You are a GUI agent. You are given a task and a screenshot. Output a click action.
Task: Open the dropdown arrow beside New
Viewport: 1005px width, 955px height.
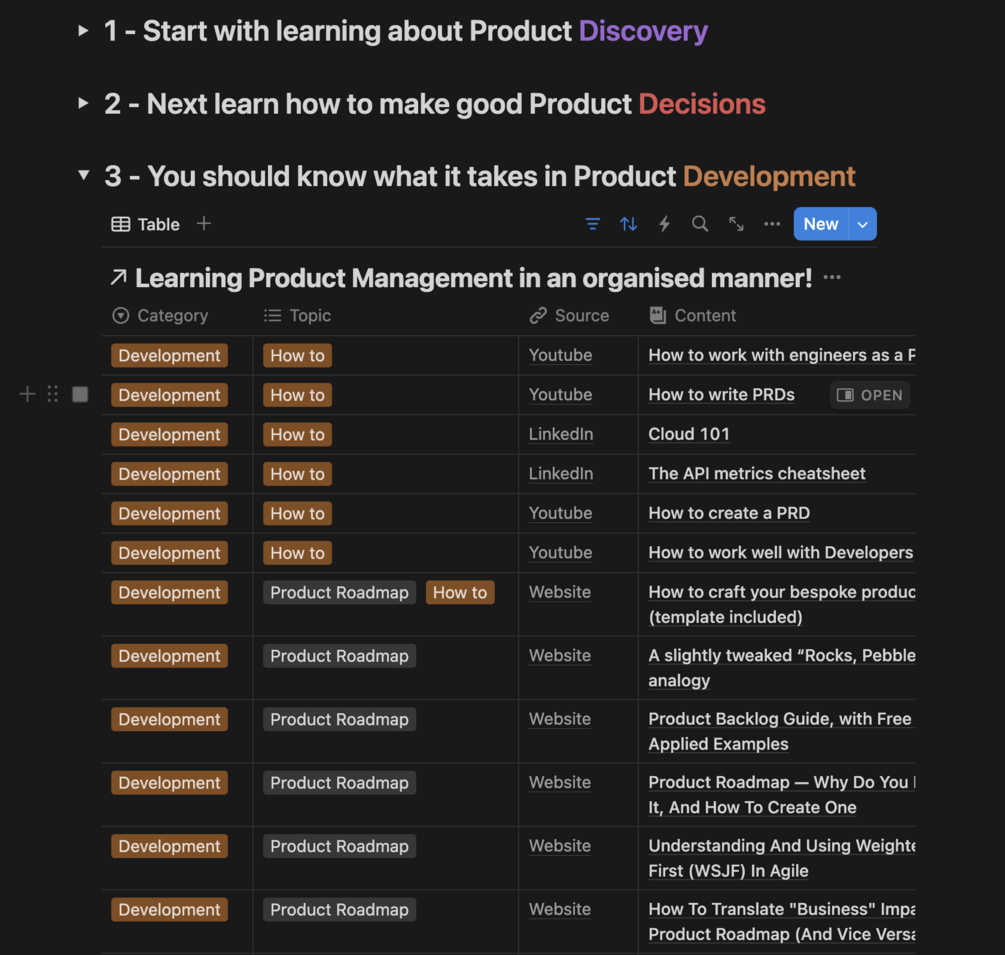pos(863,224)
